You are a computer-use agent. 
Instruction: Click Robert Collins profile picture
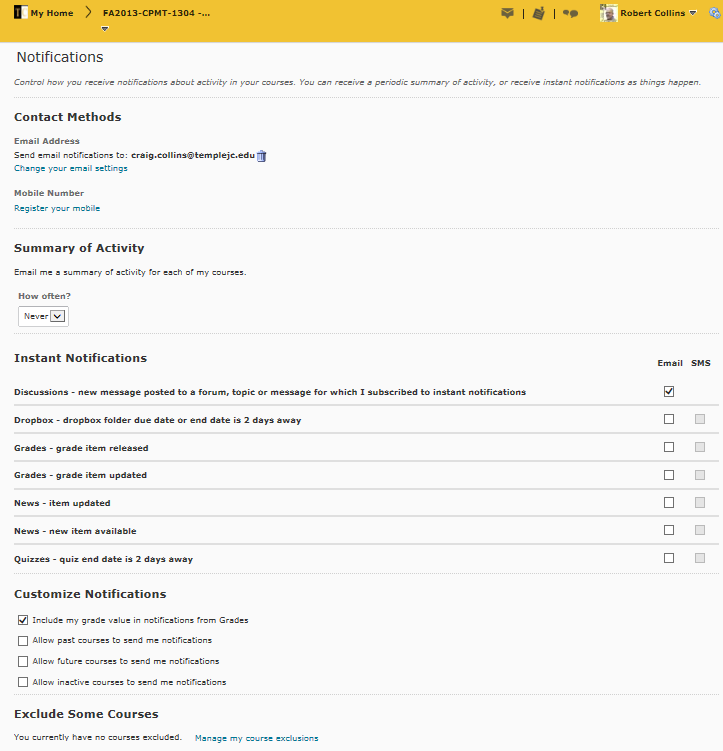(x=609, y=13)
